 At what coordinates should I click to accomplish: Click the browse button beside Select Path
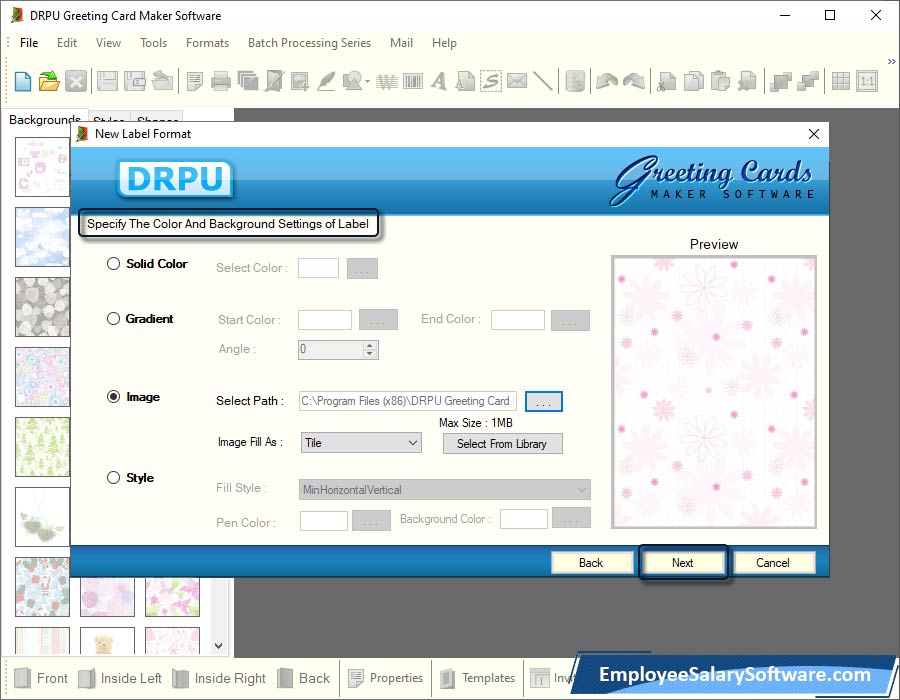(x=544, y=401)
